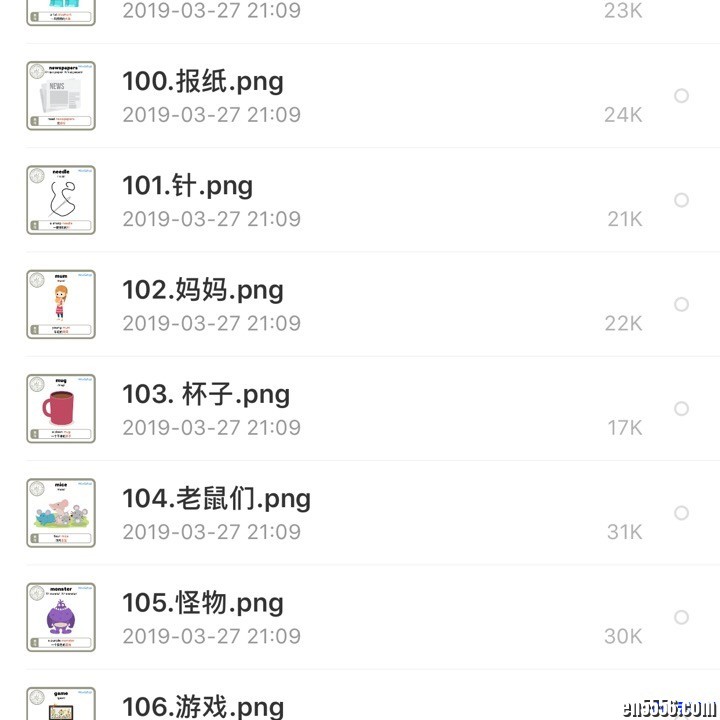The height and width of the screenshot is (720, 720).
Task: Open the file 103. 杯子.png
Action: 206,394
